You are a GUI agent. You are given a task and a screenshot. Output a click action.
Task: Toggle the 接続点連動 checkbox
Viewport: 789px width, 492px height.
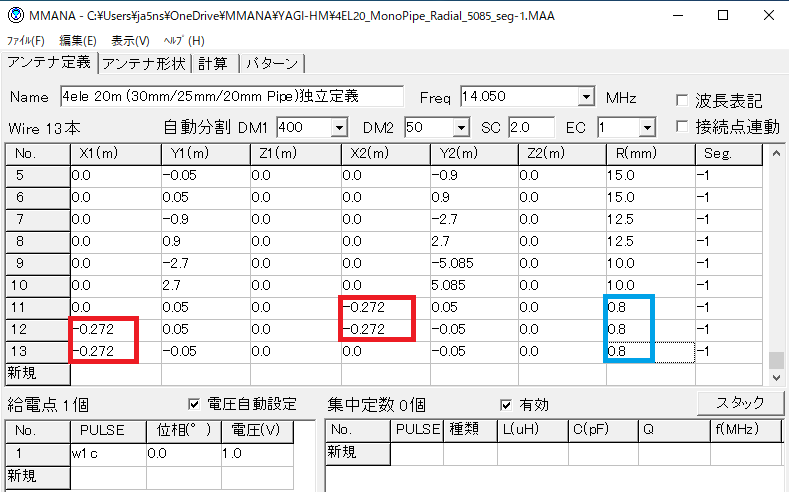[x=682, y=127]
